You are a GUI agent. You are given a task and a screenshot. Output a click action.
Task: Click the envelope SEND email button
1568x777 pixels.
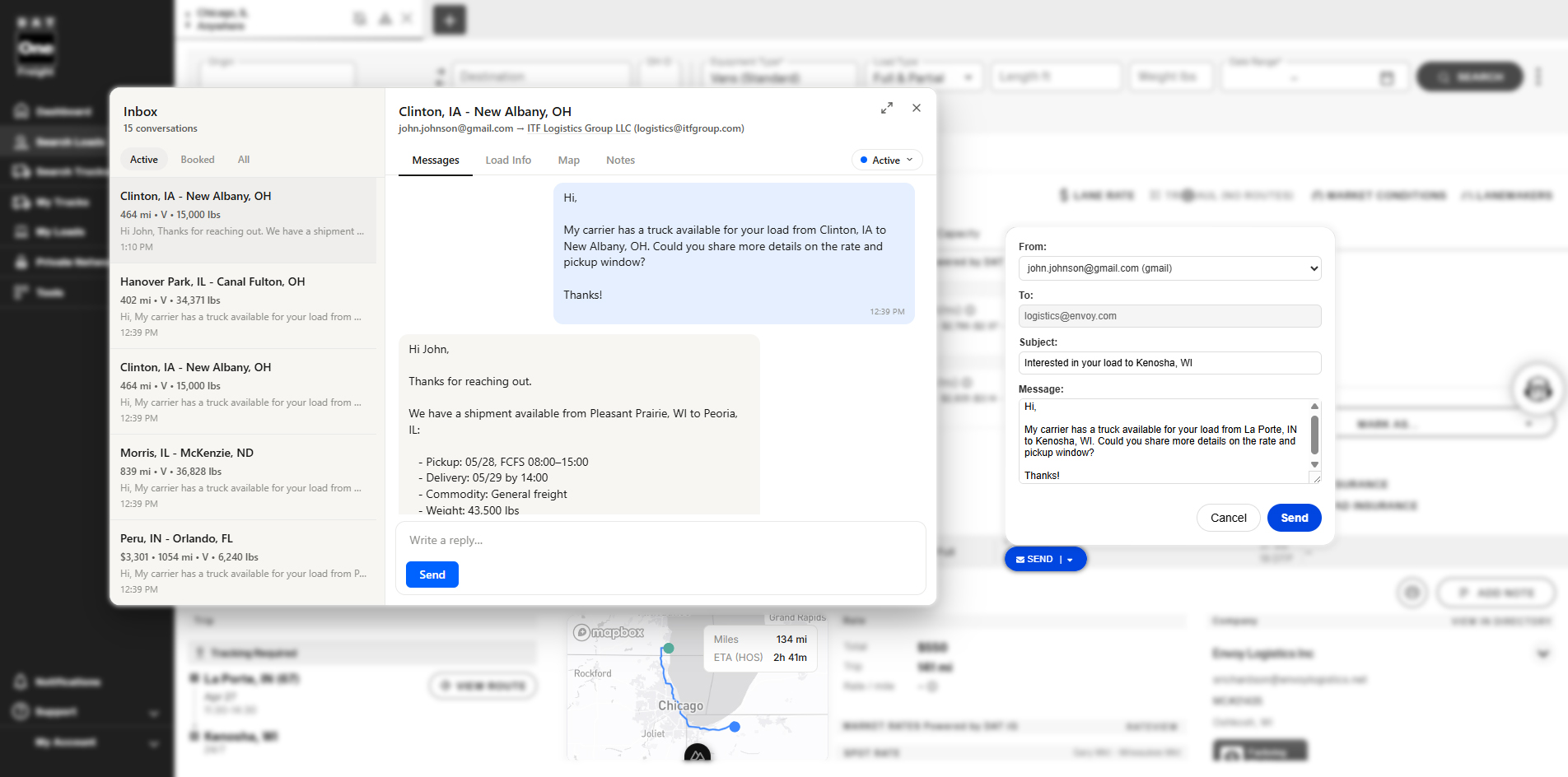(x=1034, y=559)
